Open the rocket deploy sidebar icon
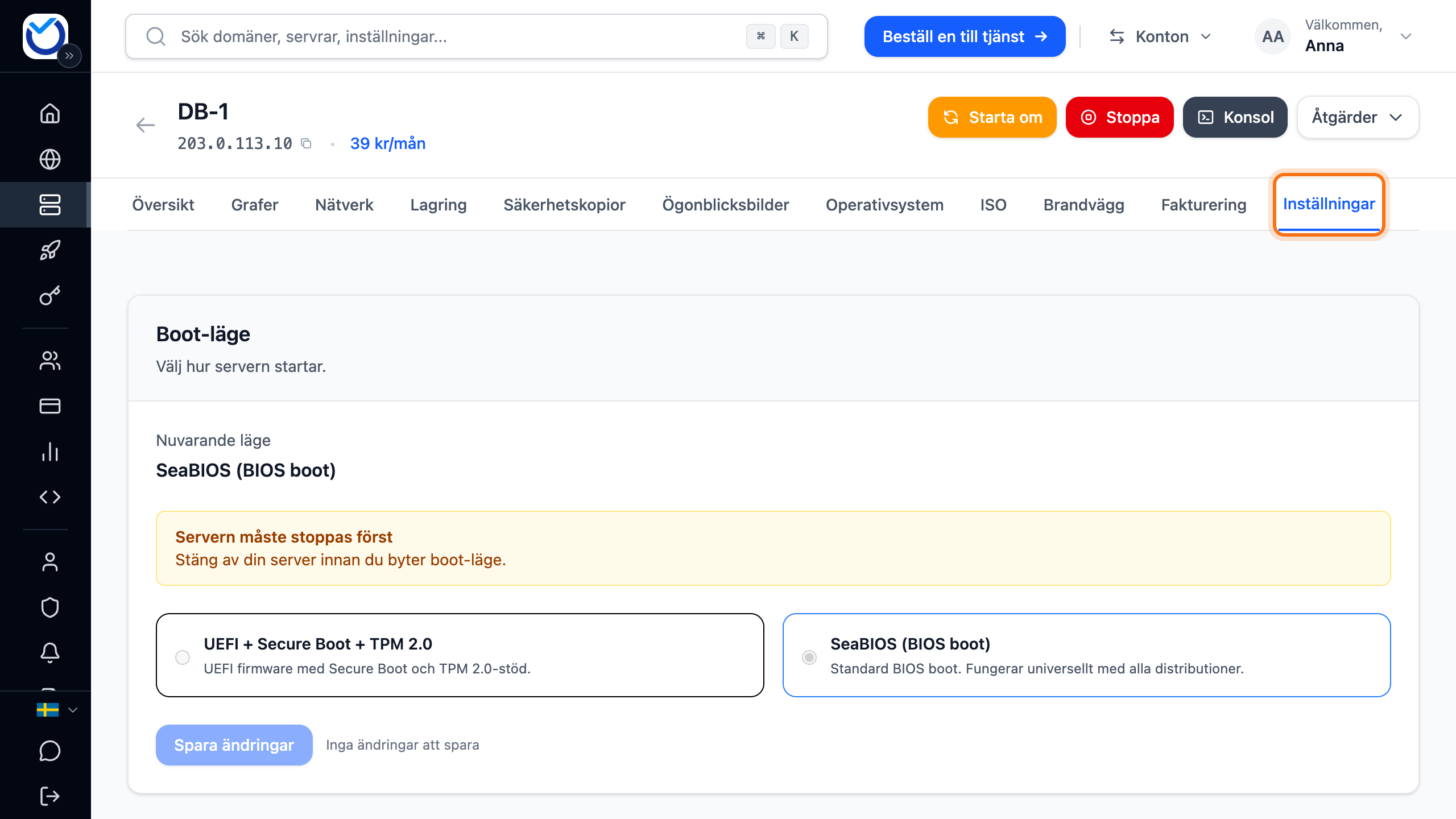Viewport: 1456px width, 819px height. pyautogui.click(x=50, y=250)
